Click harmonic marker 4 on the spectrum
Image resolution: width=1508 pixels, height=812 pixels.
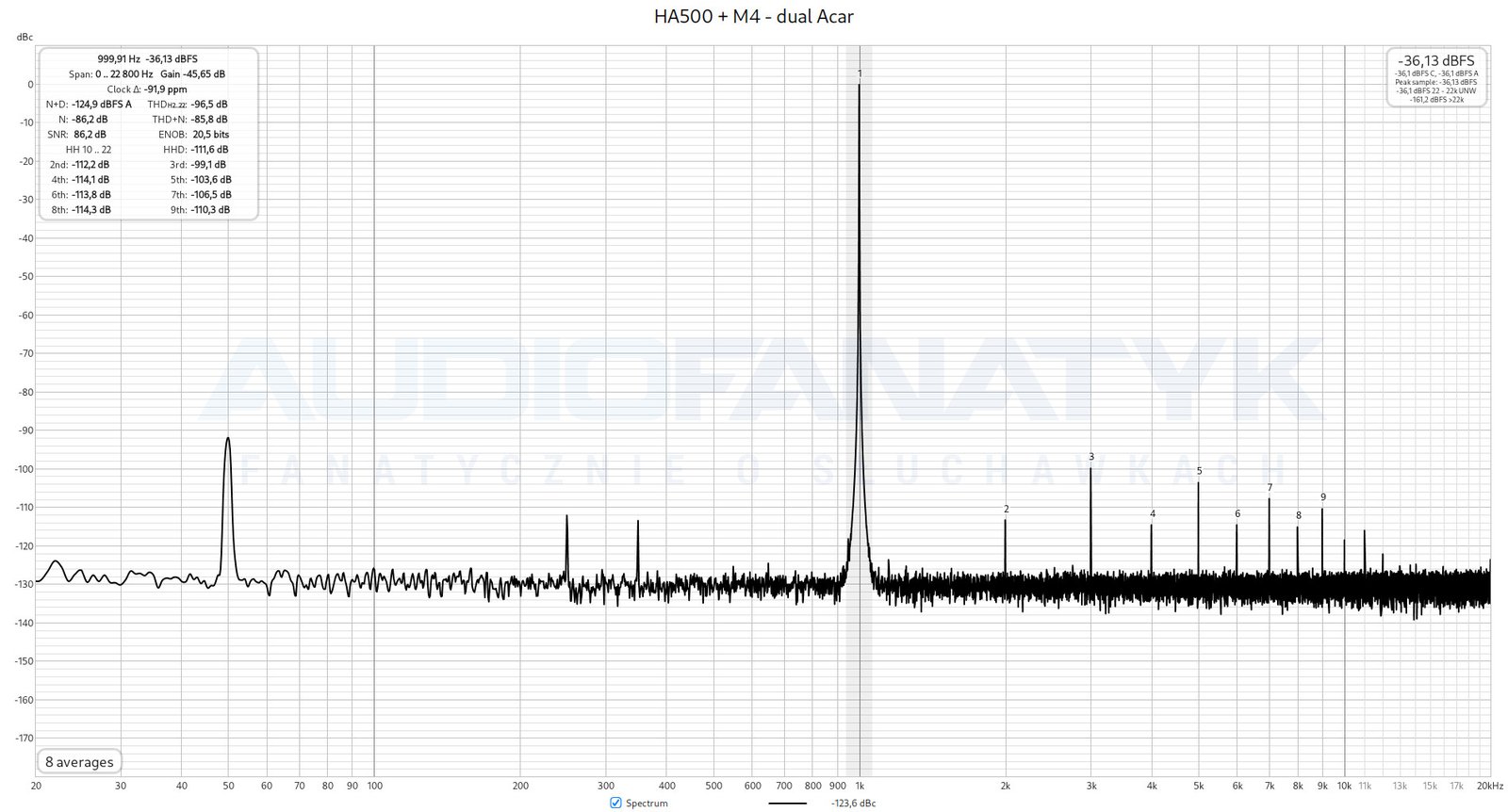[1152, 514]
